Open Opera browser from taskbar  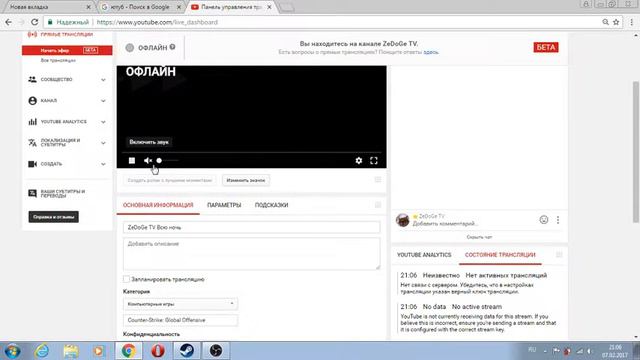[158, 351]
